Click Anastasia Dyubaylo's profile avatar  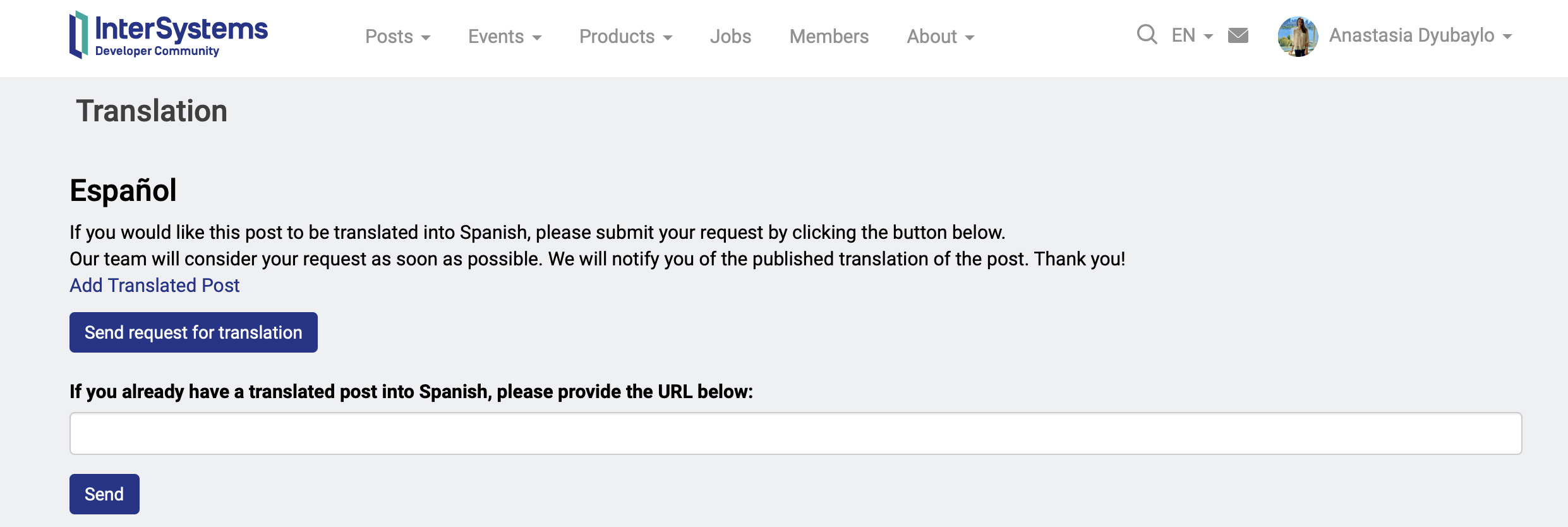(1298, 37)
